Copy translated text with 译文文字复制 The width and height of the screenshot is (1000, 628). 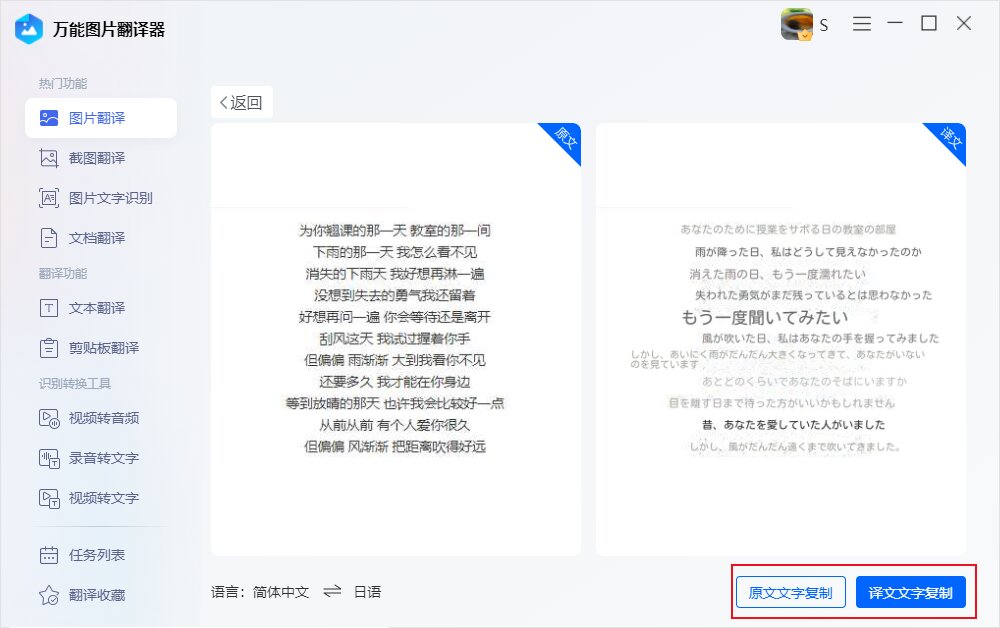coord(911,591)
